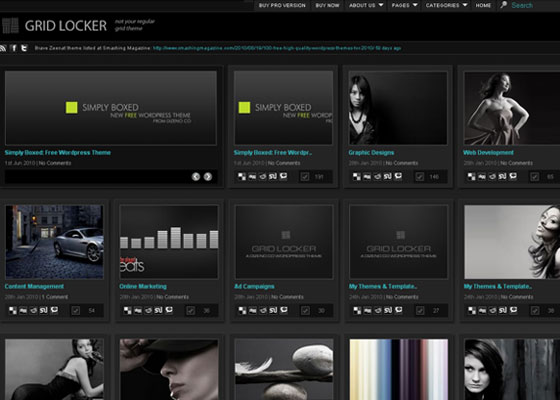Screen dimensions: 560x400
Task: Open Graphic Designs post title
Action: 371,152
